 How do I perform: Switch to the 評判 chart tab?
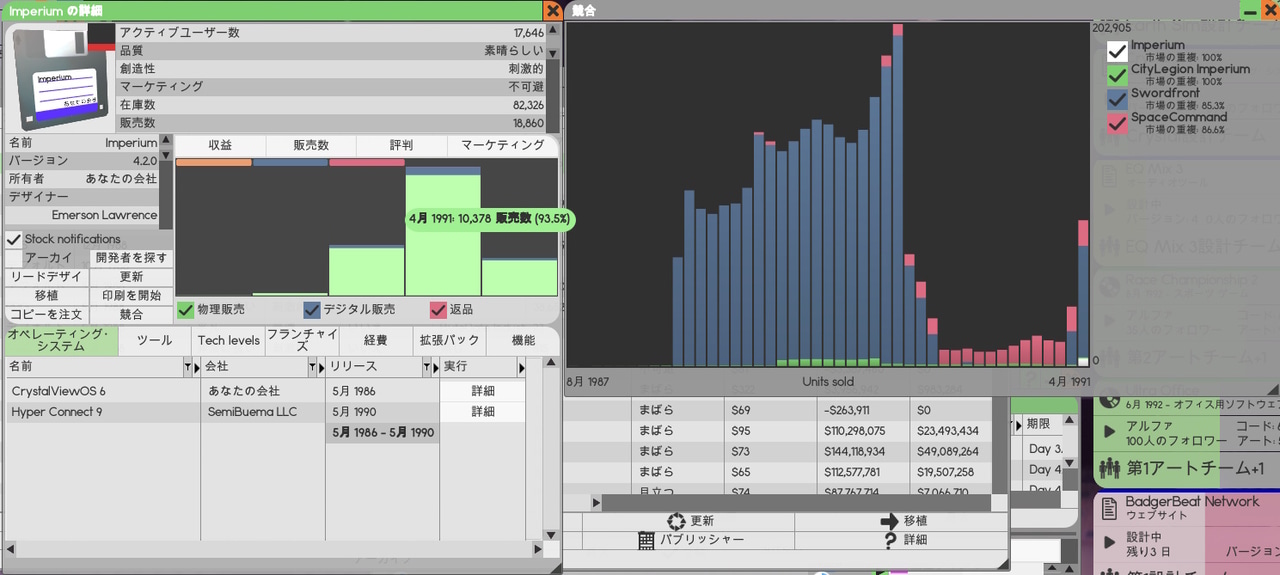click(401, 145)
